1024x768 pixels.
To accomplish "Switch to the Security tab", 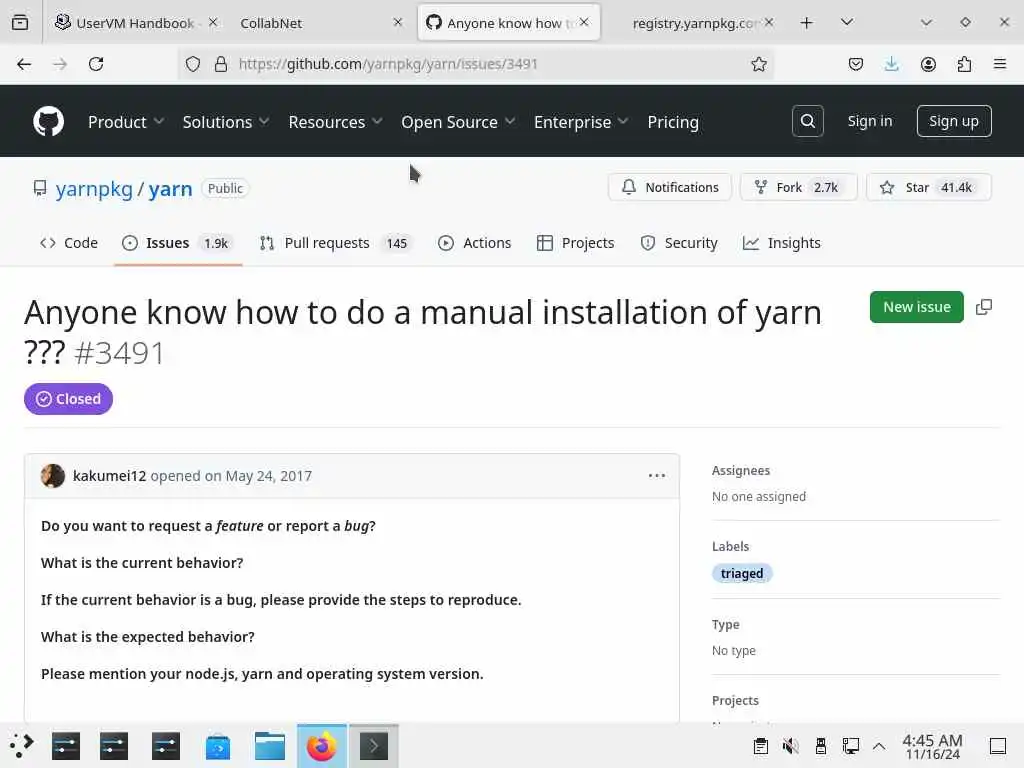I will [x=679, y=243].
